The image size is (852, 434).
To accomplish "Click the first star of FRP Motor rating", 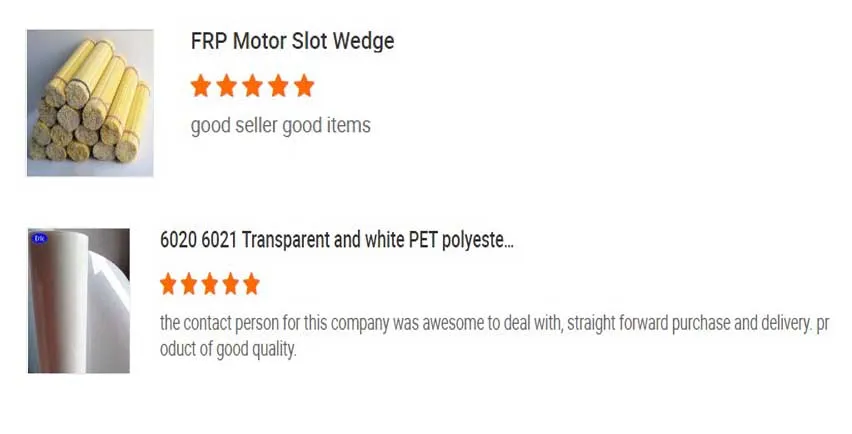I will pyautogui.click(x=201, y=86).
